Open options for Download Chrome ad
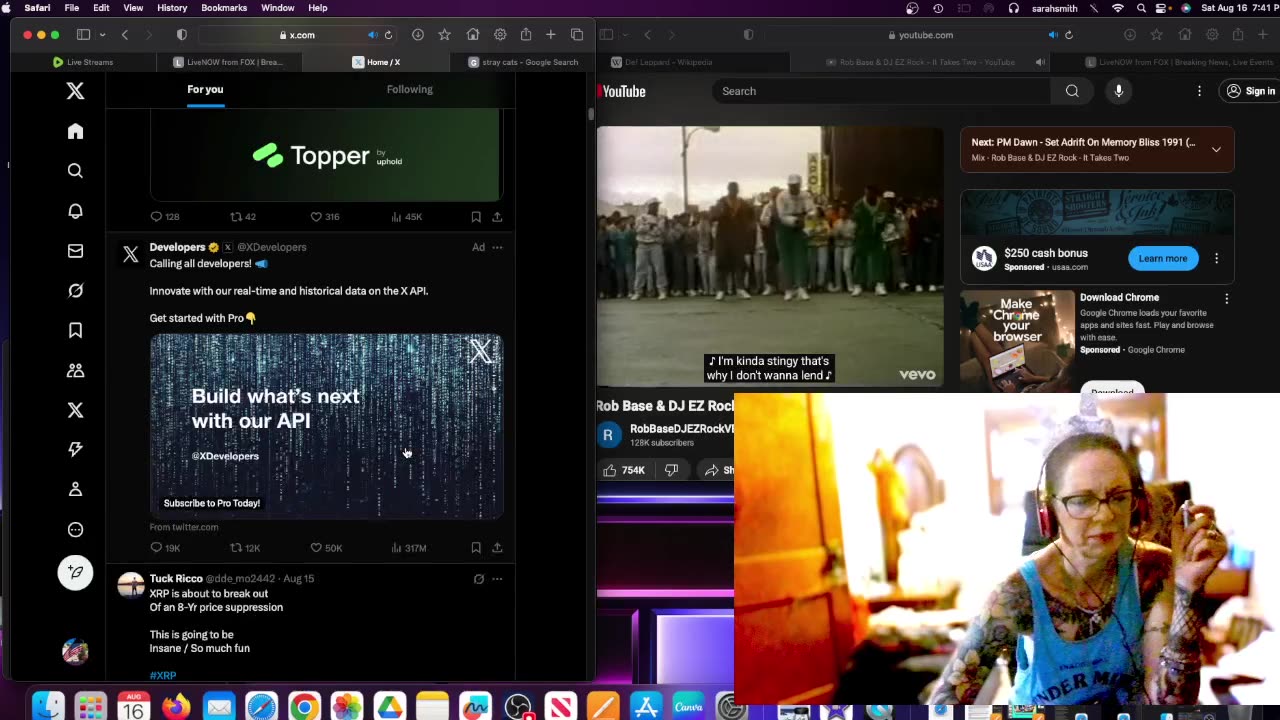Image resolution: width=1280 pixels, height=720 pixels. (x=1226, y=298)
